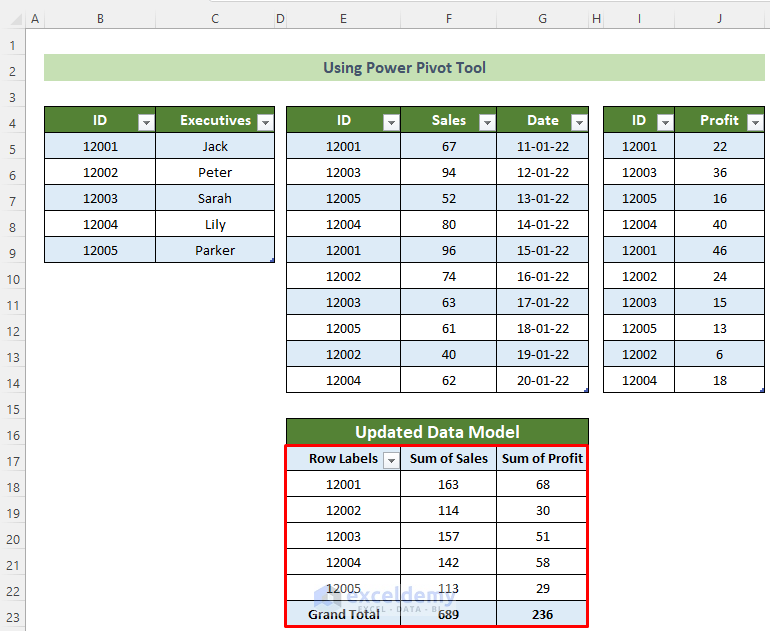Image resolution: width=770 pixels, height=631 pixels.
Task: Select the Sales cell with value 96
Action: pyautogui.click(x=448, y=250)
